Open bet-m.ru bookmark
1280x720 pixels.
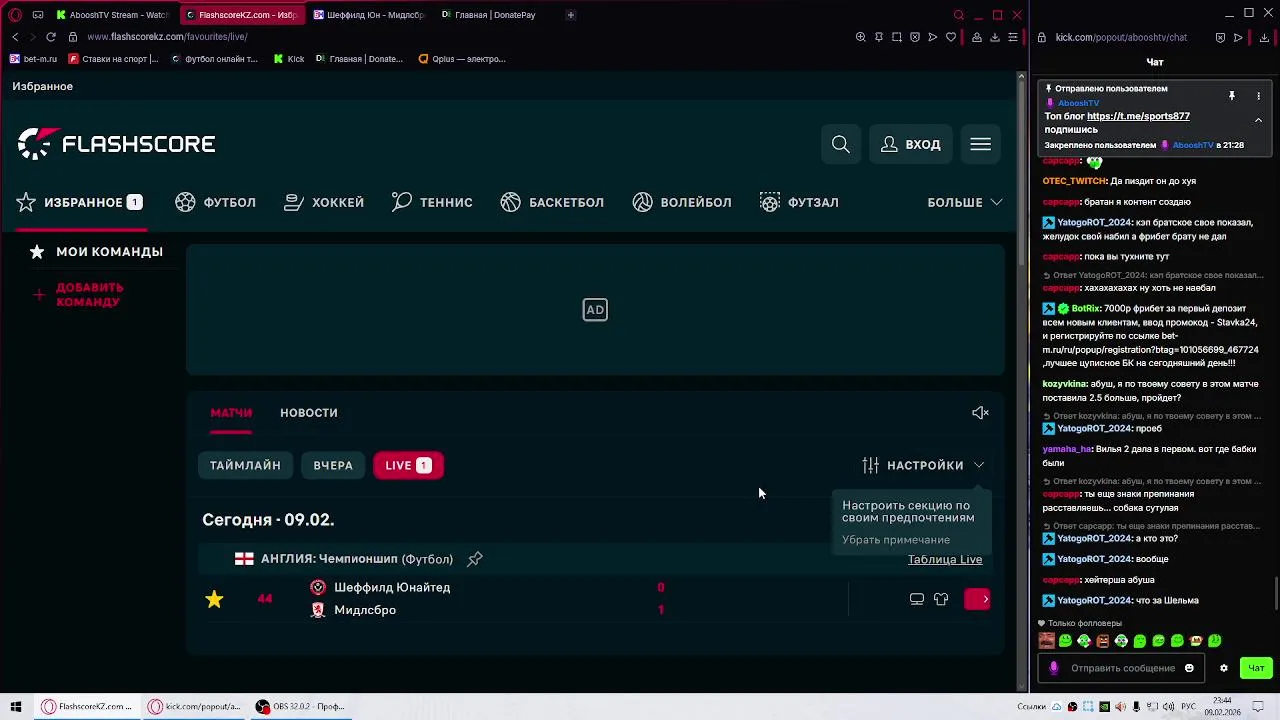34,59
